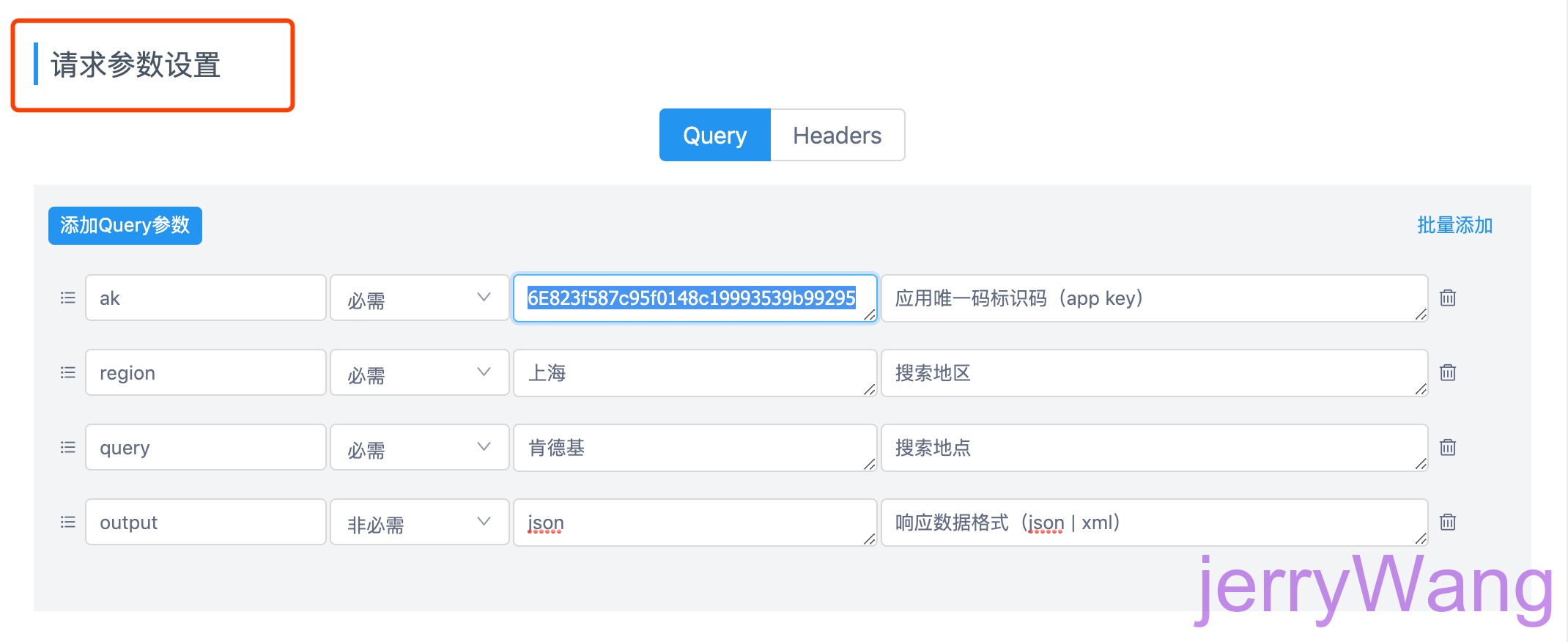Image resolution: width=1568 pixels, height=642 pixels.
Task: Click the region row reorder handle
Action: [67, 373]
